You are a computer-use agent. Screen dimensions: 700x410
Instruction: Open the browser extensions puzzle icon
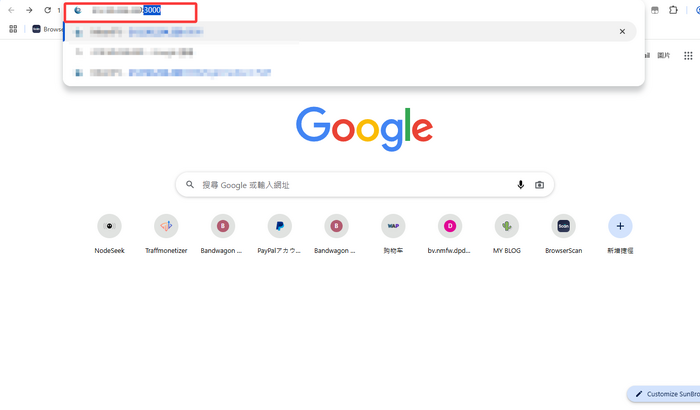tap(673, 10)
